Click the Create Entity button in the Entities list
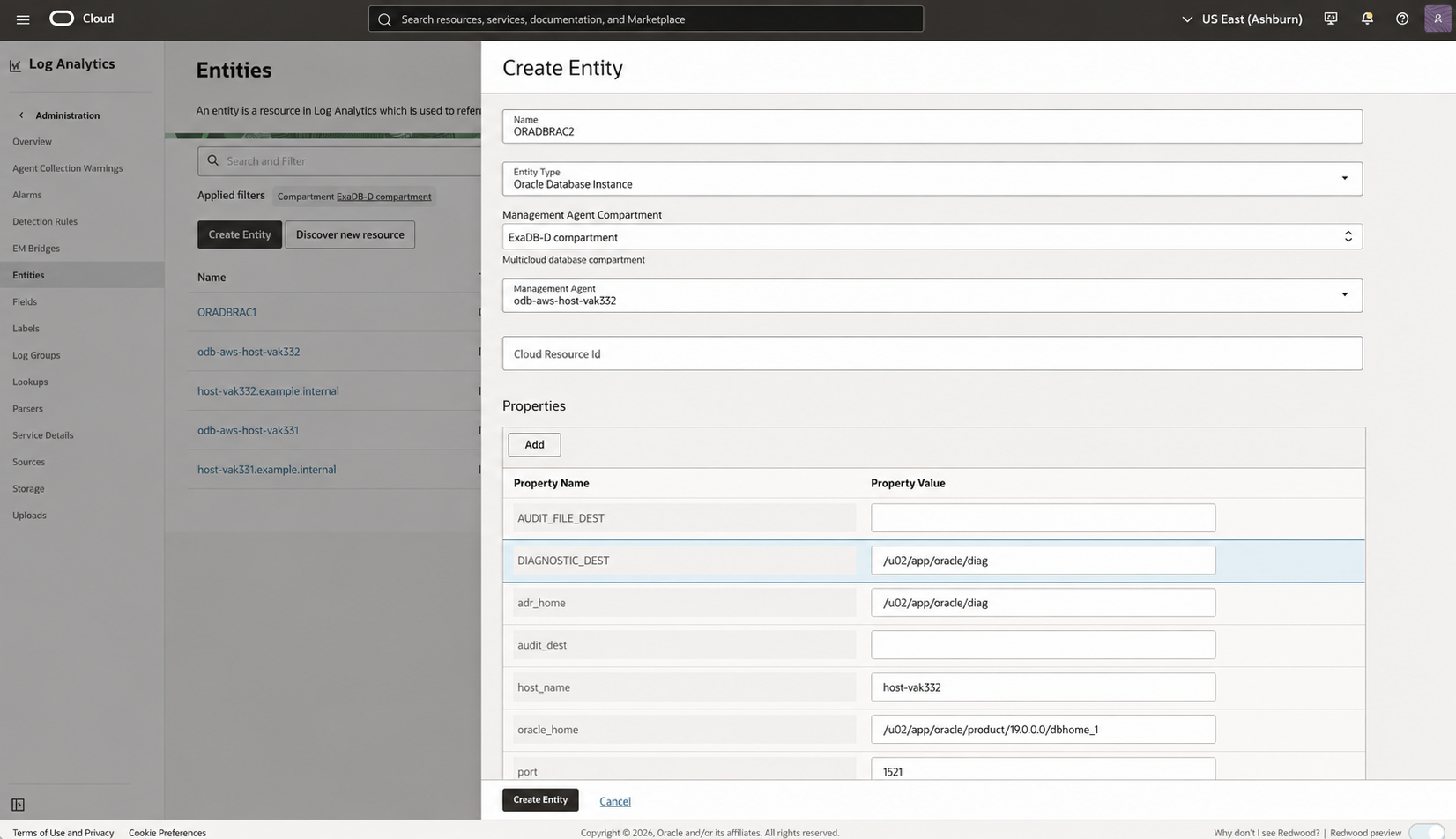 pyautogui.click(x=240, y=234)
